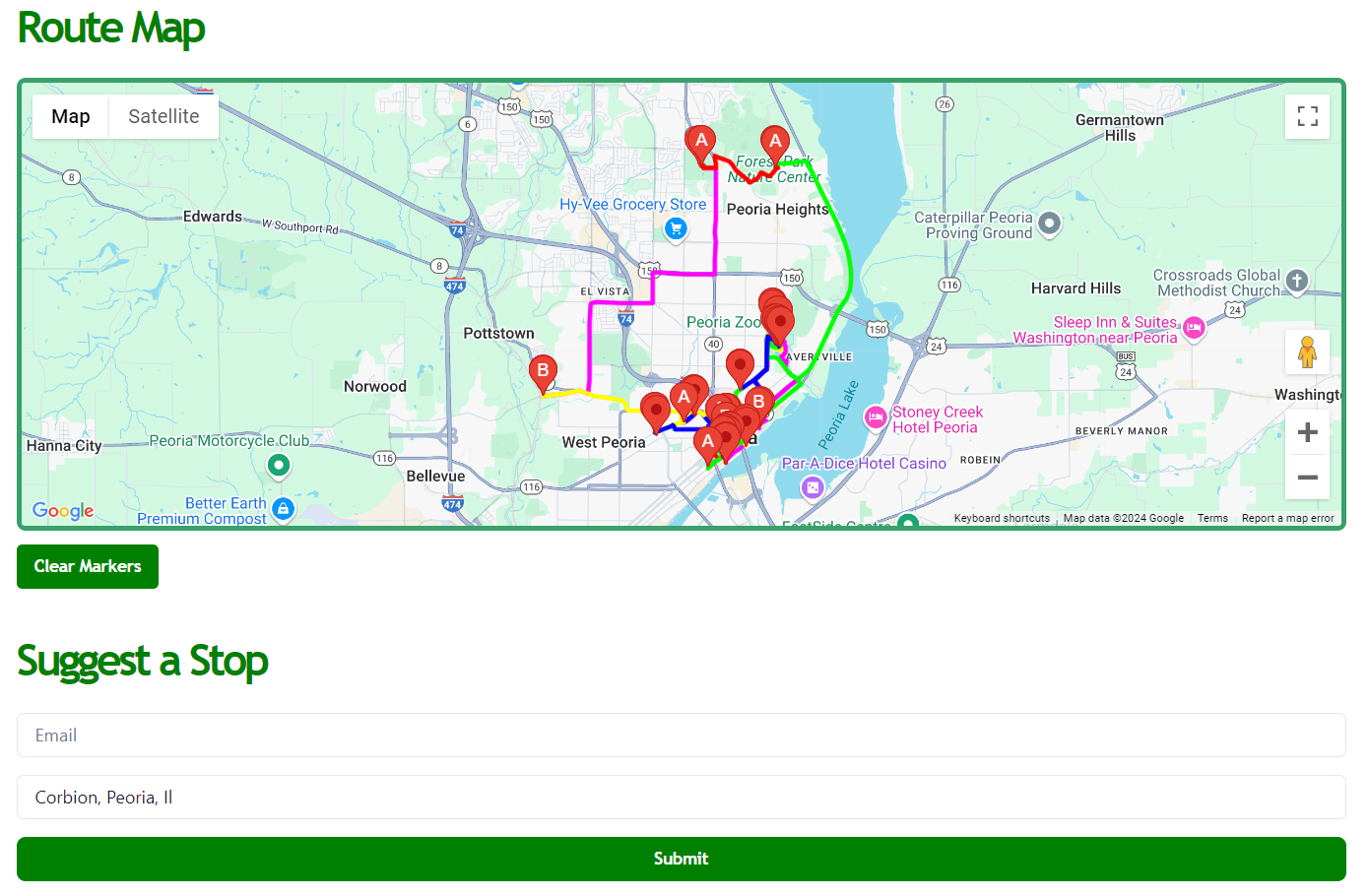This screenshot has height=896, width=1369.
Task: Switch to Map view
Action: pos(71,116)
